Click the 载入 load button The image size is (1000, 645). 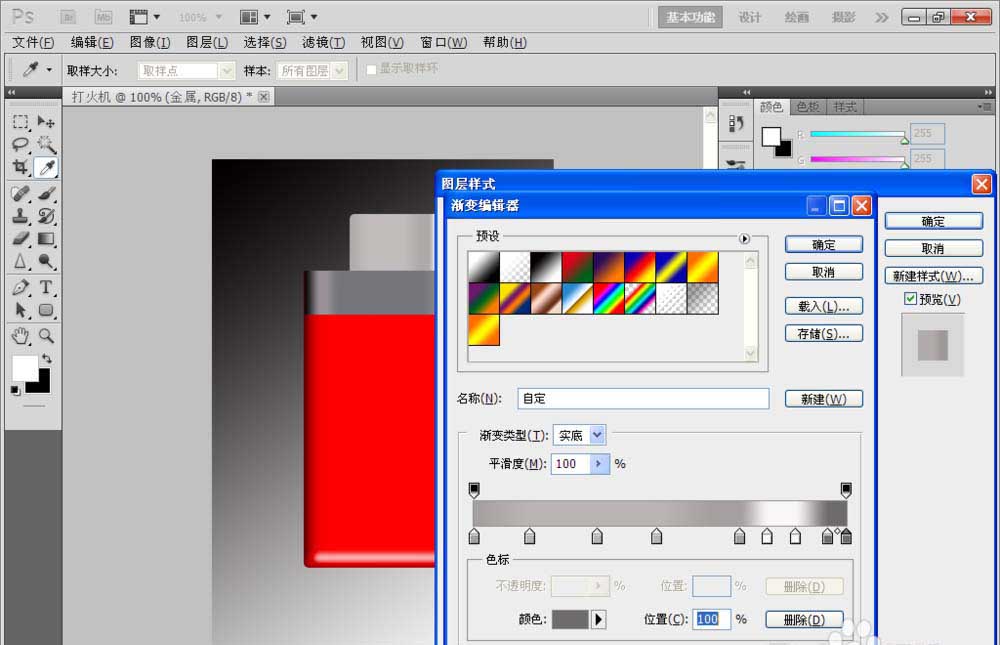pos(823,304)
